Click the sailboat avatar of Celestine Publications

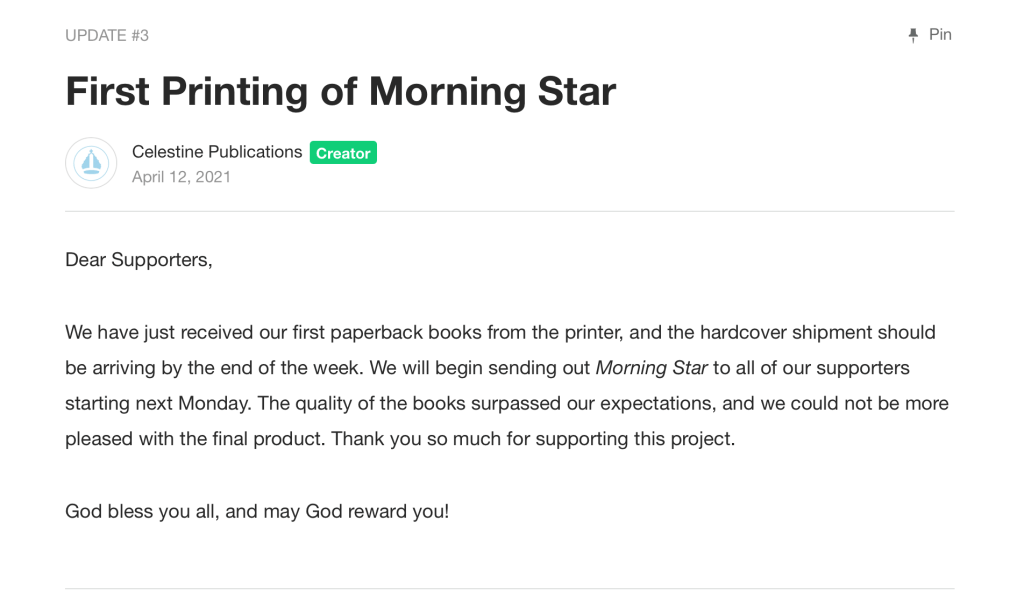click(x=91, y=163)
